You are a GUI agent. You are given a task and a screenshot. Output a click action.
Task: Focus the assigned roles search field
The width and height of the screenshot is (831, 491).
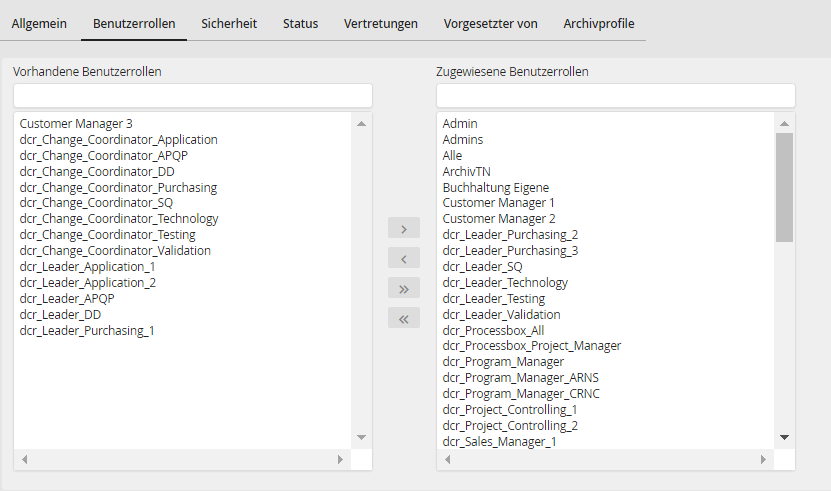(x=615, y=96)
